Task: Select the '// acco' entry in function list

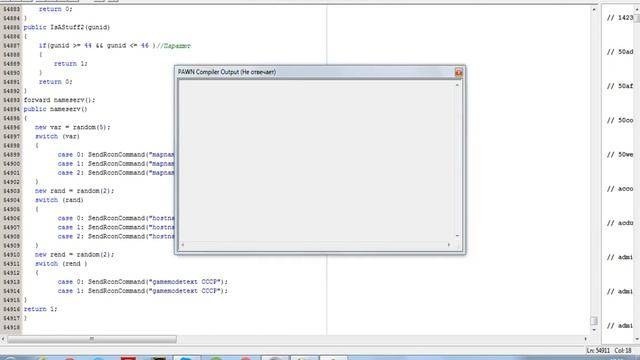Action: pos(620,189)
